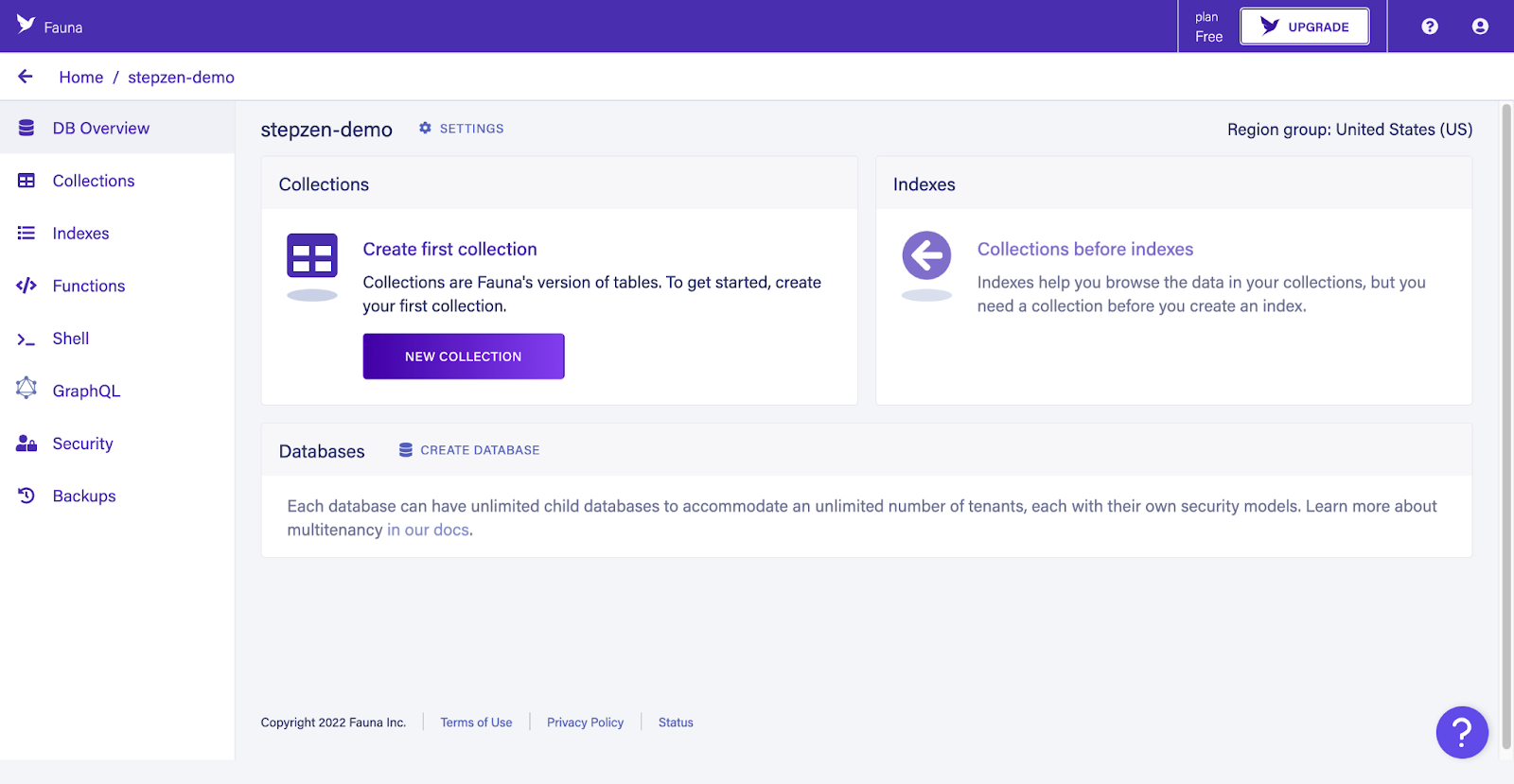Screen dimensions: 1514x784
Task: Click the page's vertical scrollbar
Action: tap(1506, 426)
